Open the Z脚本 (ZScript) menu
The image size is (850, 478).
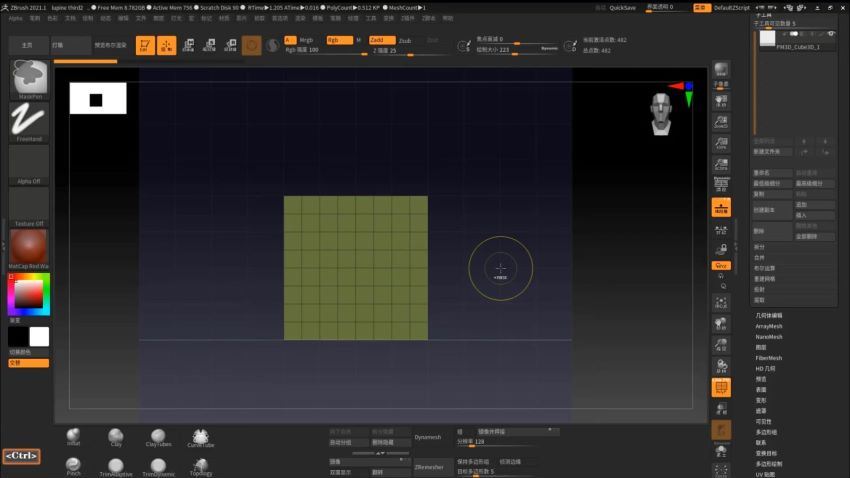[428, 18]
